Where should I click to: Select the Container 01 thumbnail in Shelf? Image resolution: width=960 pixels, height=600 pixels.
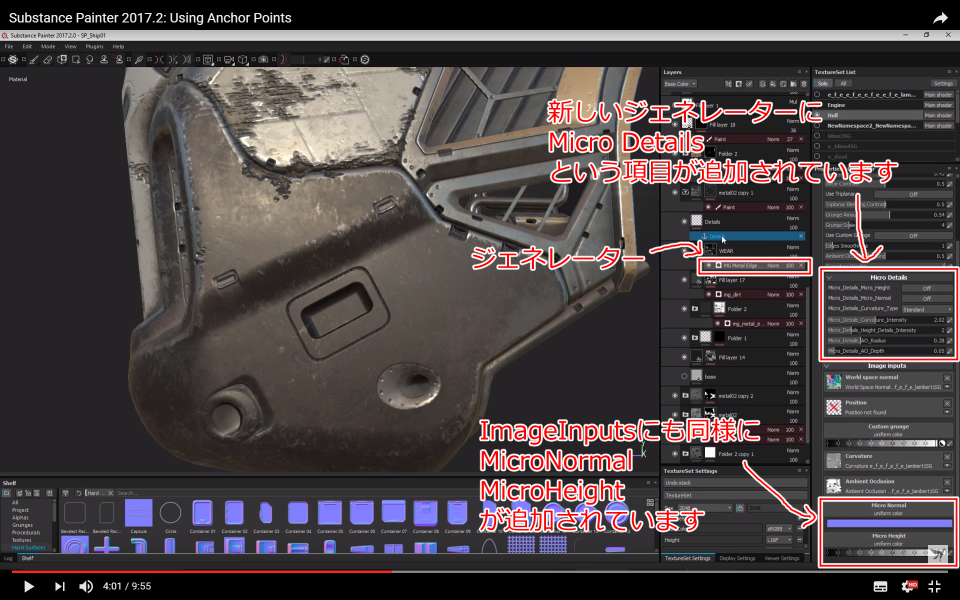(202, 512)
